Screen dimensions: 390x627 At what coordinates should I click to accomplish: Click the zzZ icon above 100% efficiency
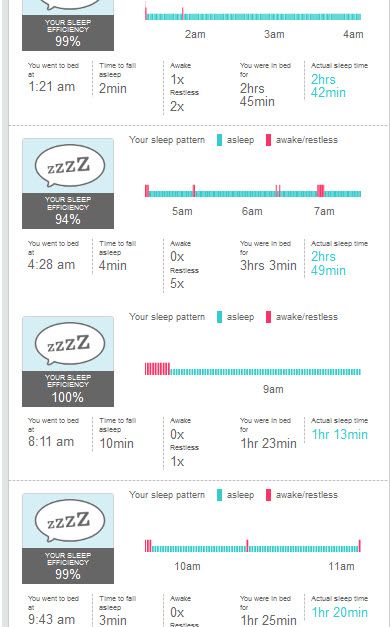coord(70,343)
